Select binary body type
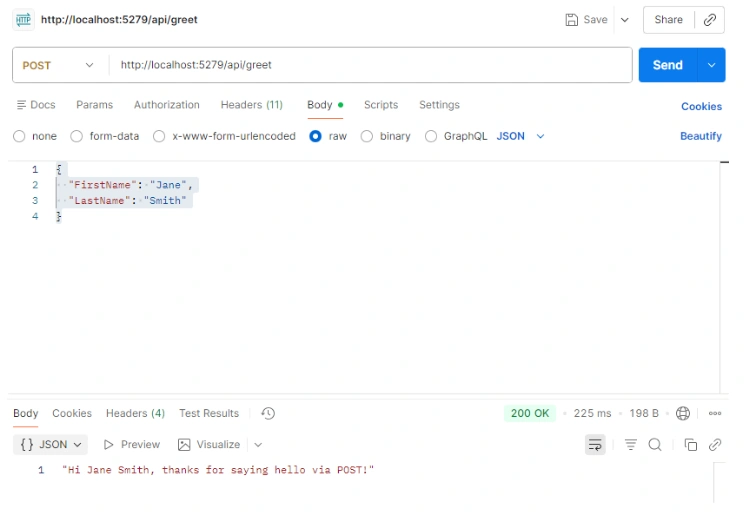Image resolution: width=746 pixels, height=517 pixels. coord(366,137)
